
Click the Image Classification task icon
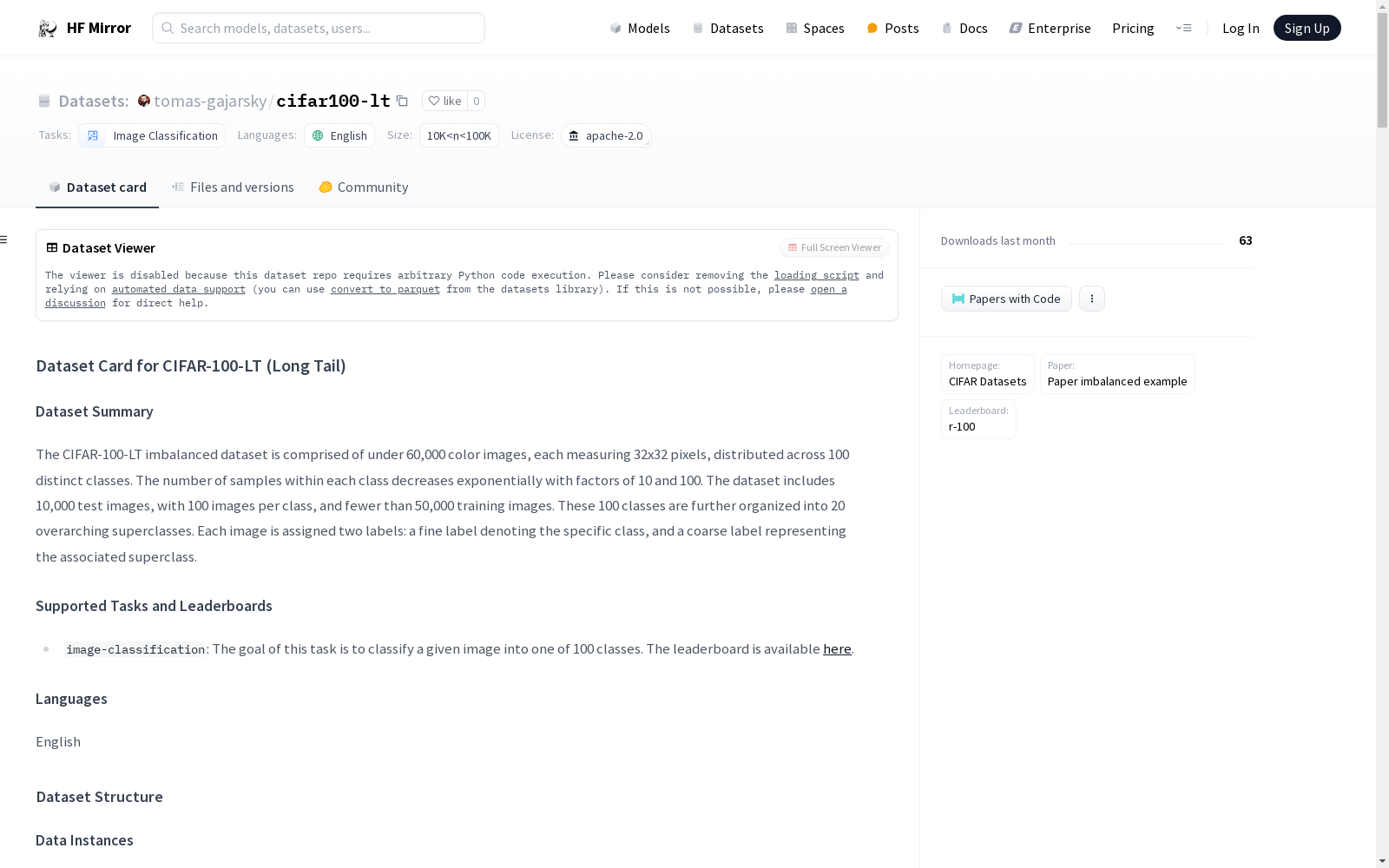(x=93, y=135)
